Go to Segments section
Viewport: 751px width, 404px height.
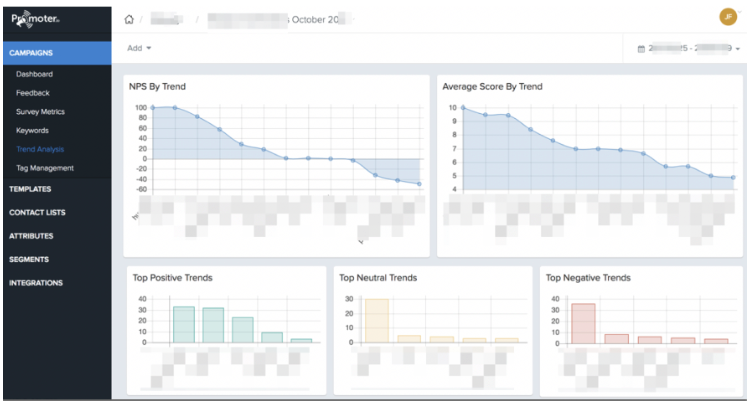[x=29, y=259]
